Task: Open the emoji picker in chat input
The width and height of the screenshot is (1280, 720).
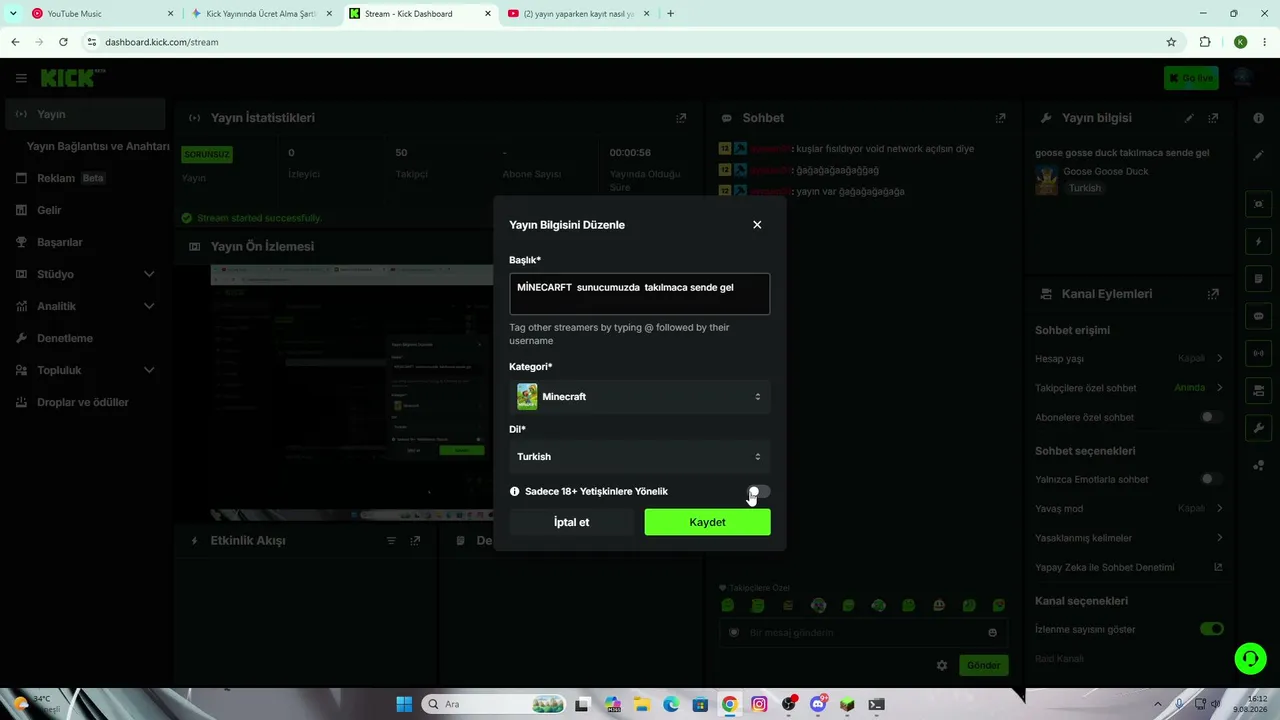Action: [992, 633]
